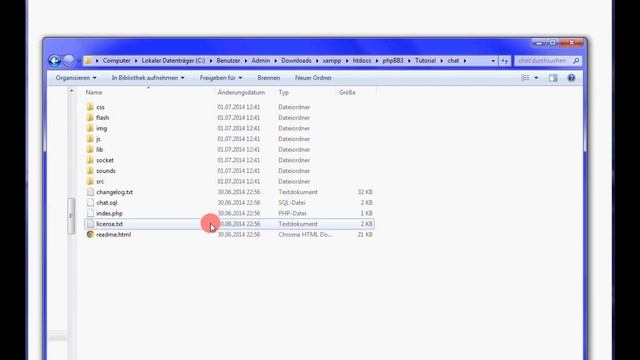
Task: Change view using the view icon
Action: 525,78
